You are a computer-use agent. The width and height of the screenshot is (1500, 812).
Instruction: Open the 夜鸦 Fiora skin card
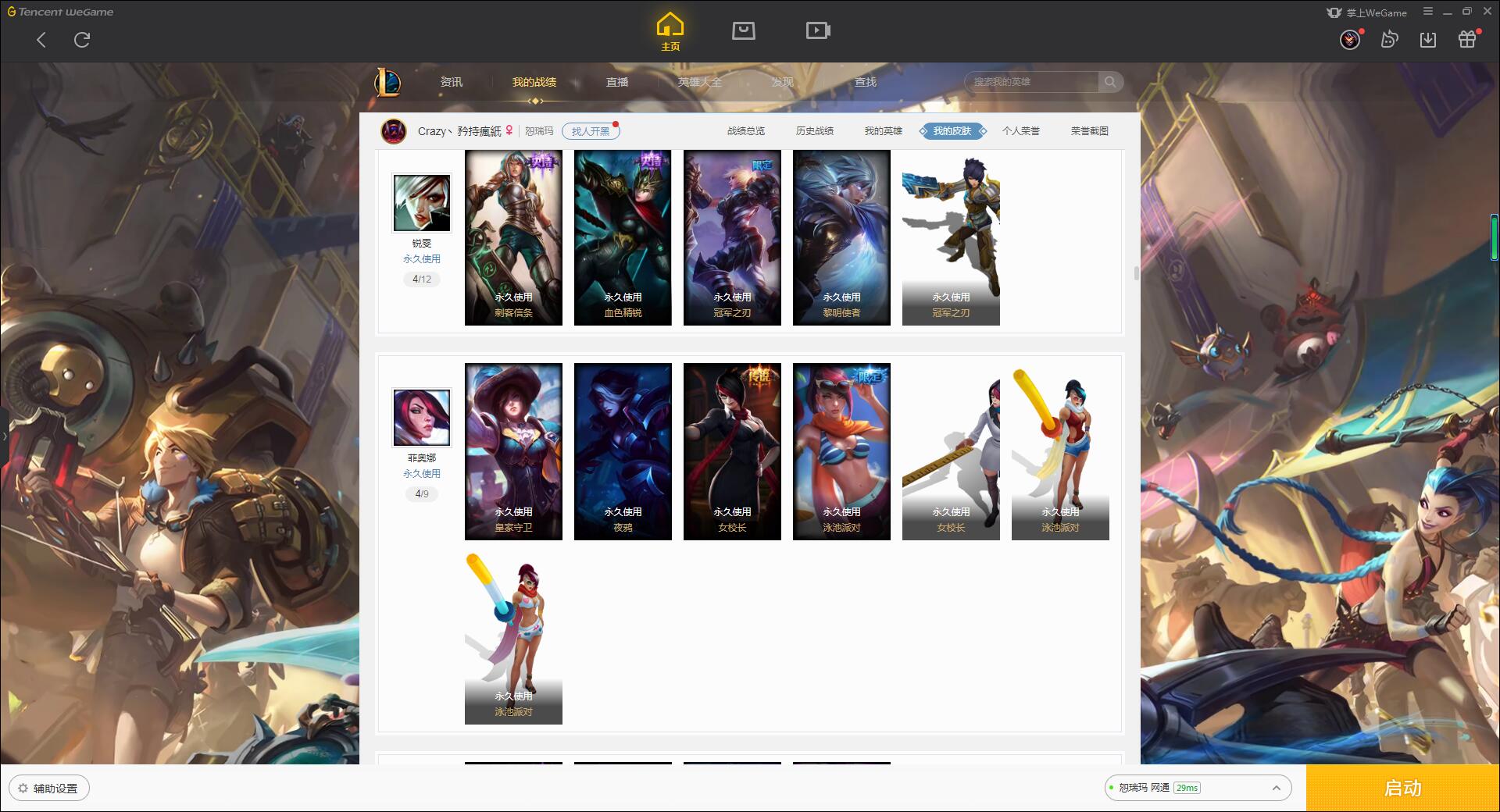(623, 451)
